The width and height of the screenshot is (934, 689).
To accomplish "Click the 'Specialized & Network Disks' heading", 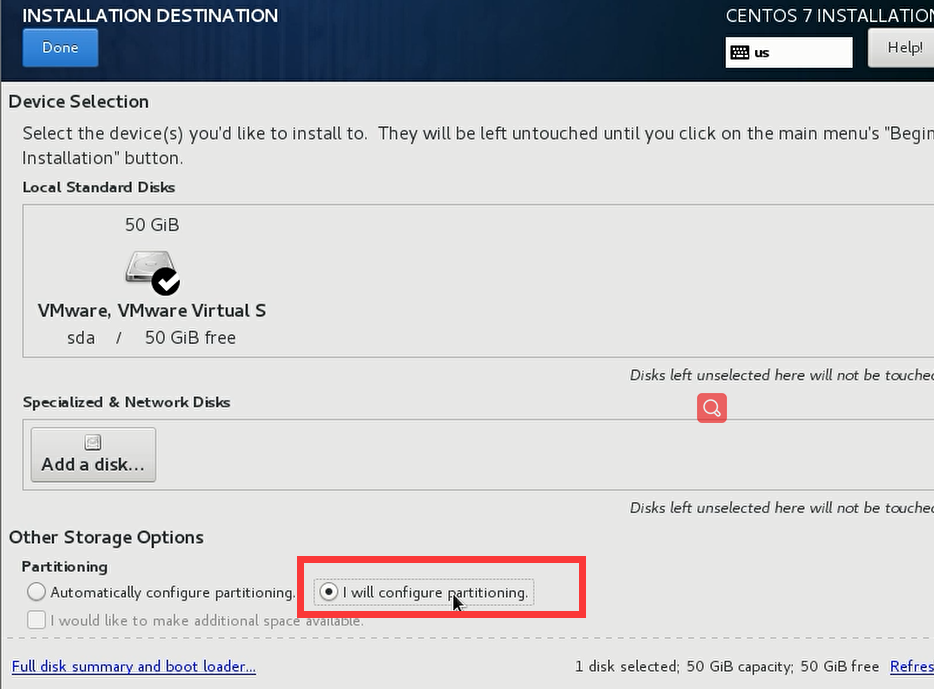I will pos(127,402).
